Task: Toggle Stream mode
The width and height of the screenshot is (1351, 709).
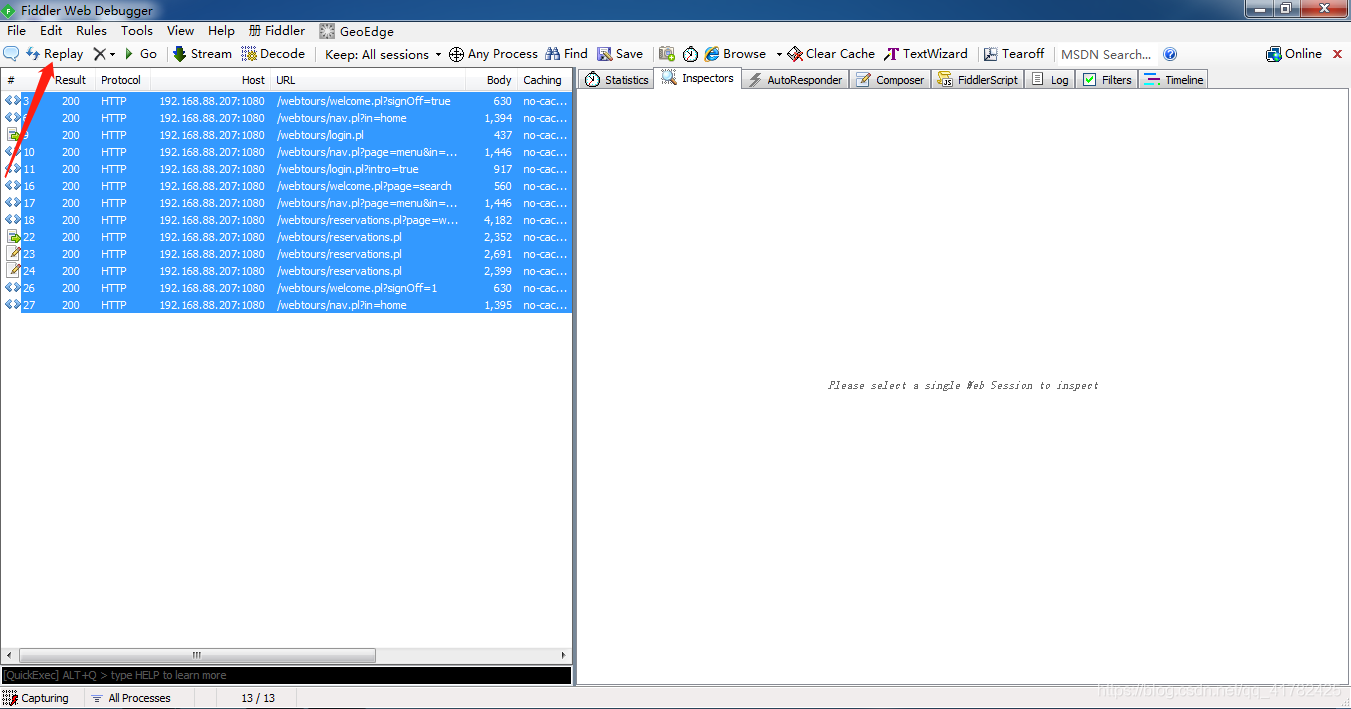Action: (x=202, y=54)
